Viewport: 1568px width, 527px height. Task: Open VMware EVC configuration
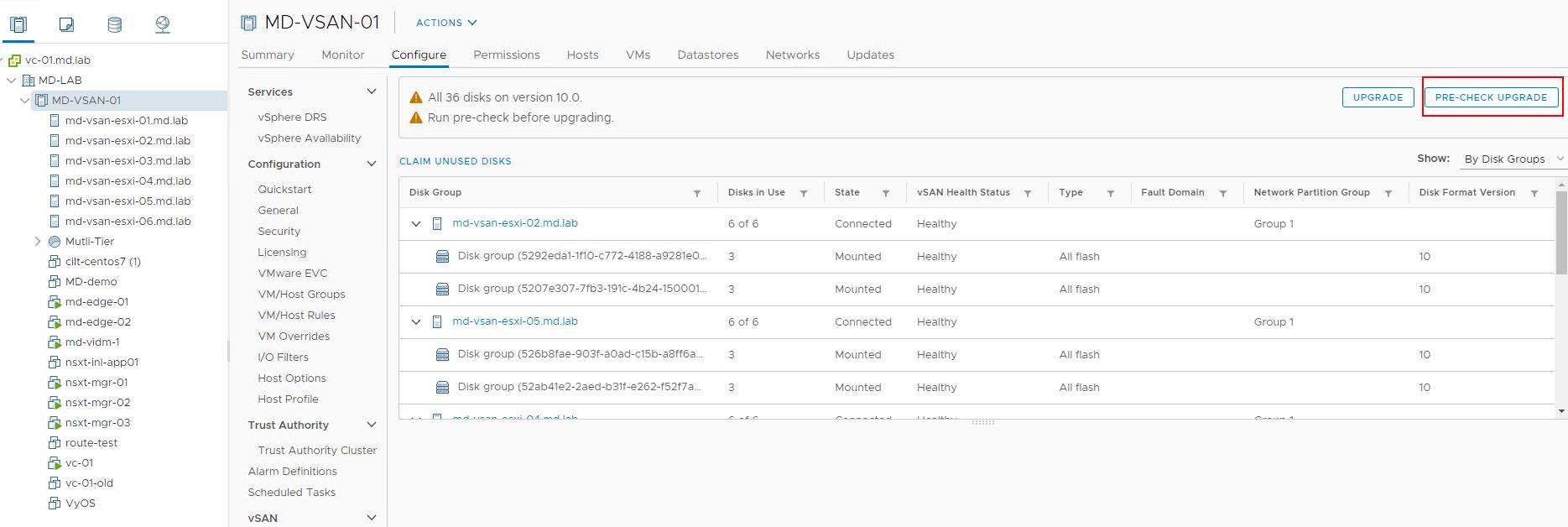click(293, 274)
